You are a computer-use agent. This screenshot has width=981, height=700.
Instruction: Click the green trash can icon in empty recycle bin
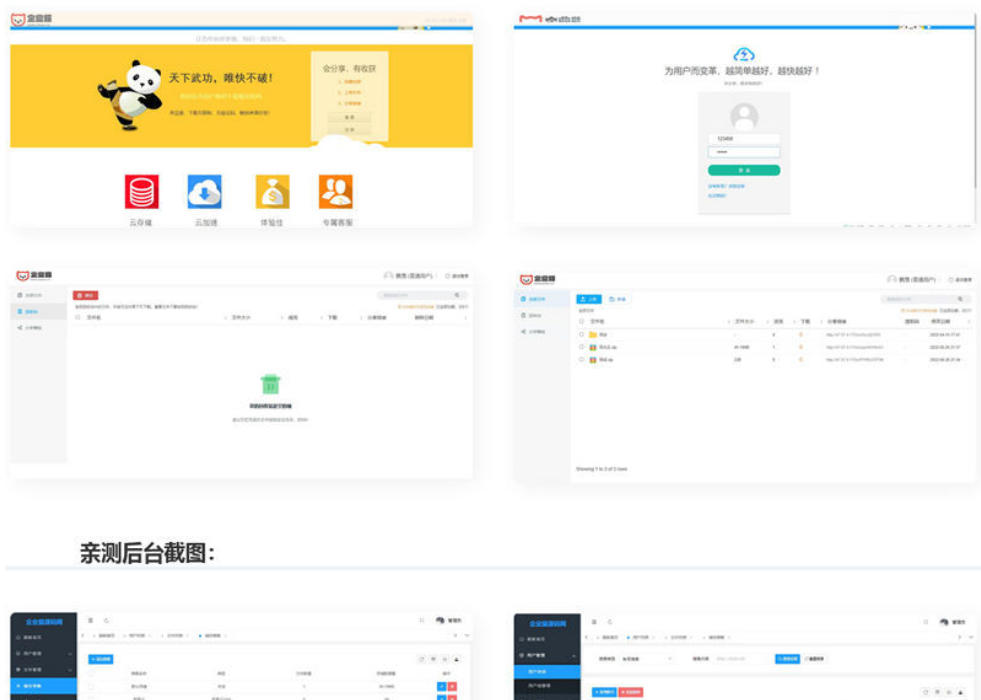coord(270,384)
